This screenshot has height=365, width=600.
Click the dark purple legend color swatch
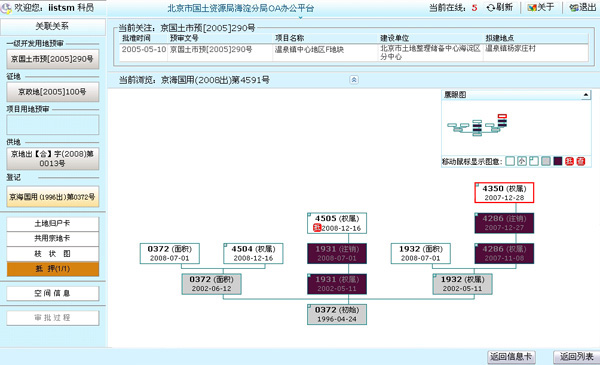click(x=558, y=161)
